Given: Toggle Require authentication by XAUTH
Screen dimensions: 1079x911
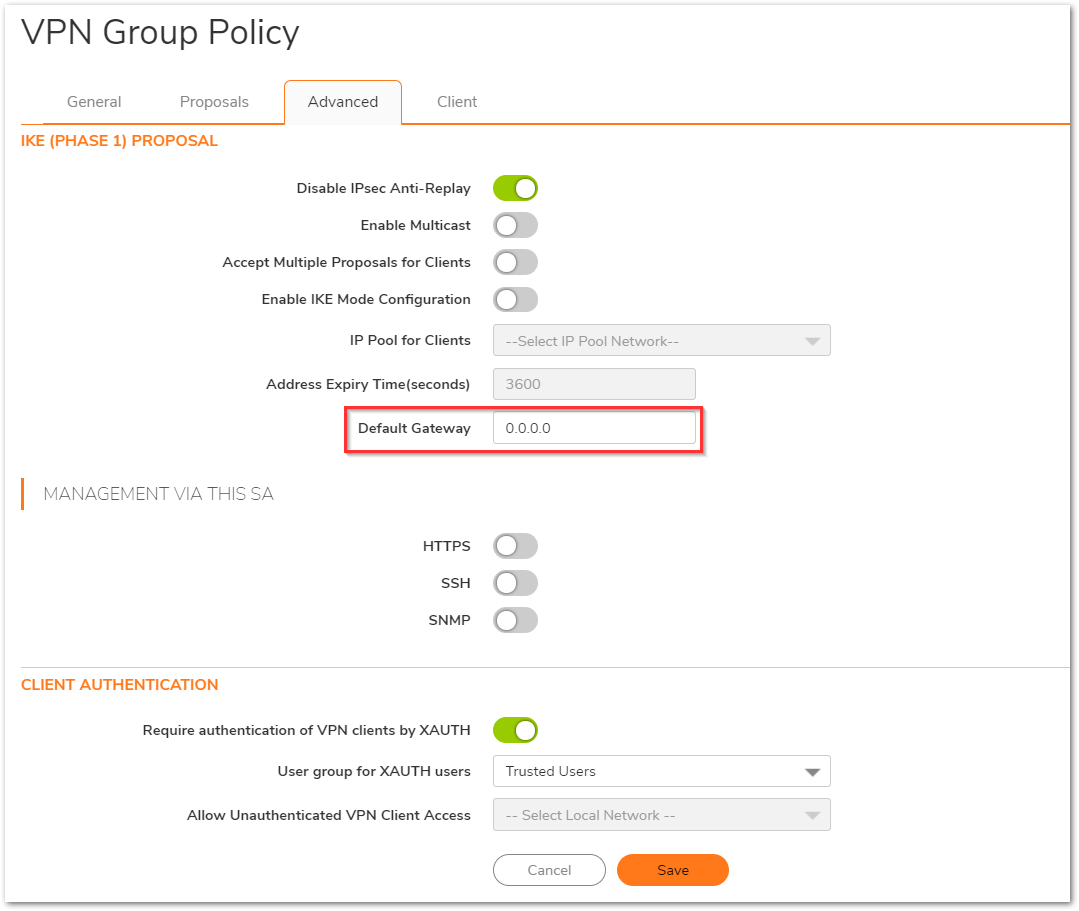Looking at the screenshot, I should click(515, 730).
